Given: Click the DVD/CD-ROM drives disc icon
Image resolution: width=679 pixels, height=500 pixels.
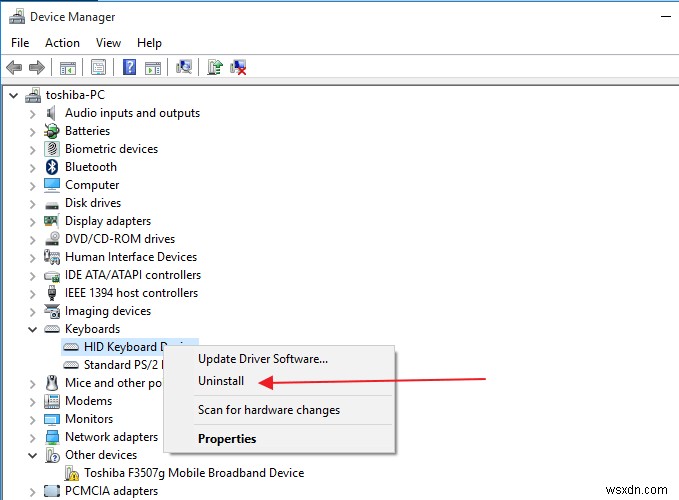Looking at the screenshot, I should tap(52, 239).
